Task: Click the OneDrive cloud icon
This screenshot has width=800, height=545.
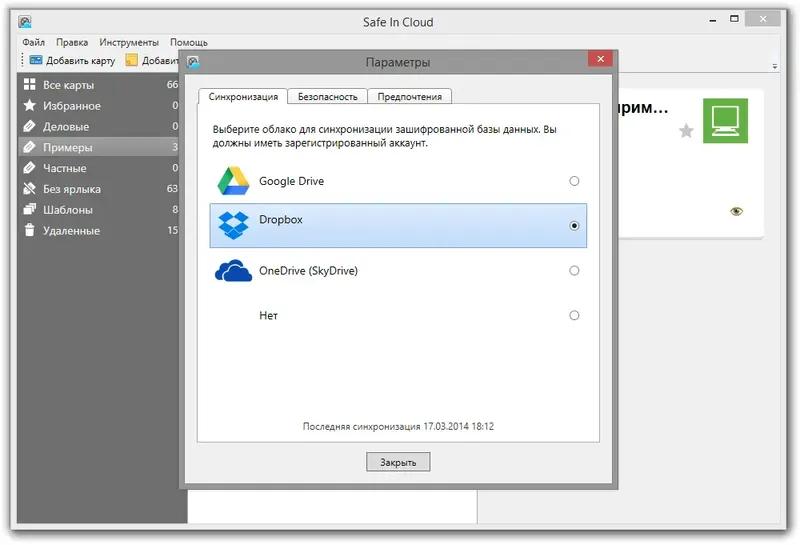Action: pos(233,271)
